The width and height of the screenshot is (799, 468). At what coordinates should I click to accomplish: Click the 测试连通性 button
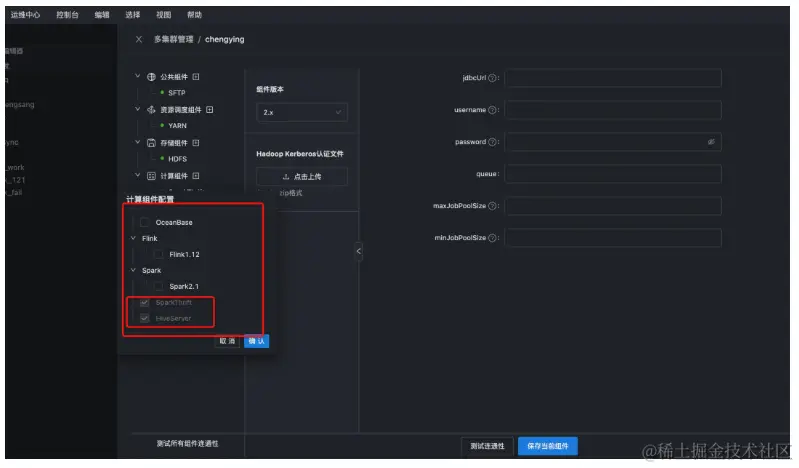487,446
